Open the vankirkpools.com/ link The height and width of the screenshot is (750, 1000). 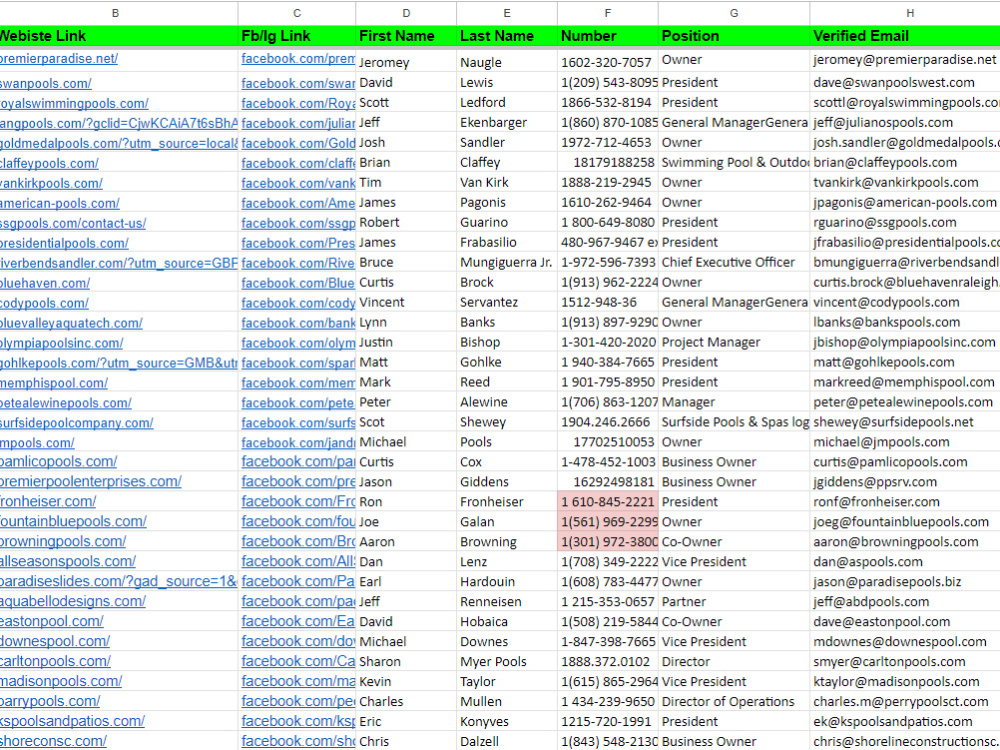pyautogui.click(x=51, y=184)
